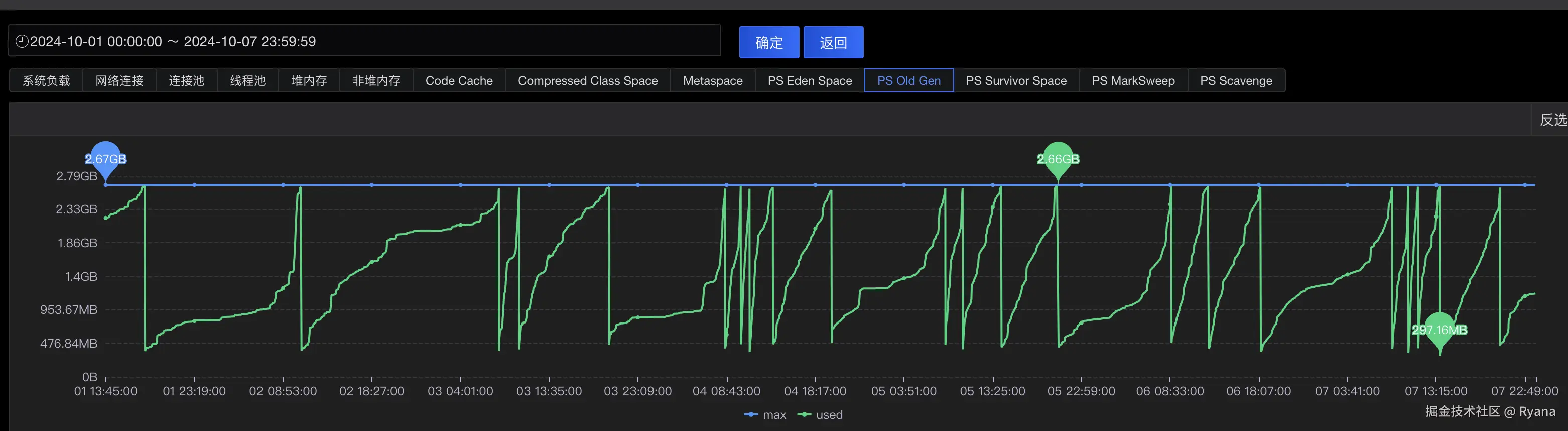Image resolution: width=1568 pixels, height=431 pixels.
Task: Open the date range picker field
Action: point(364,41)
